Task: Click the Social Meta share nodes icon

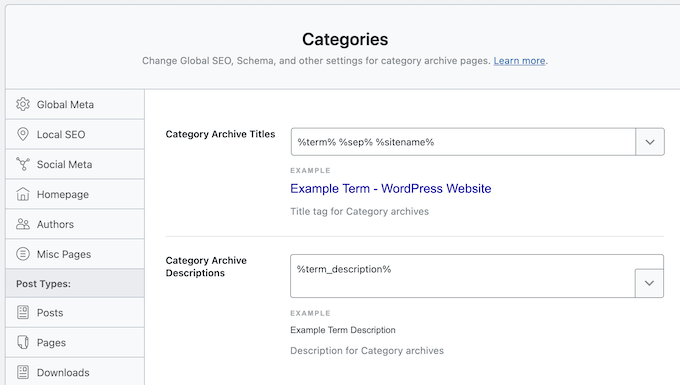Action: click(23, 164)
